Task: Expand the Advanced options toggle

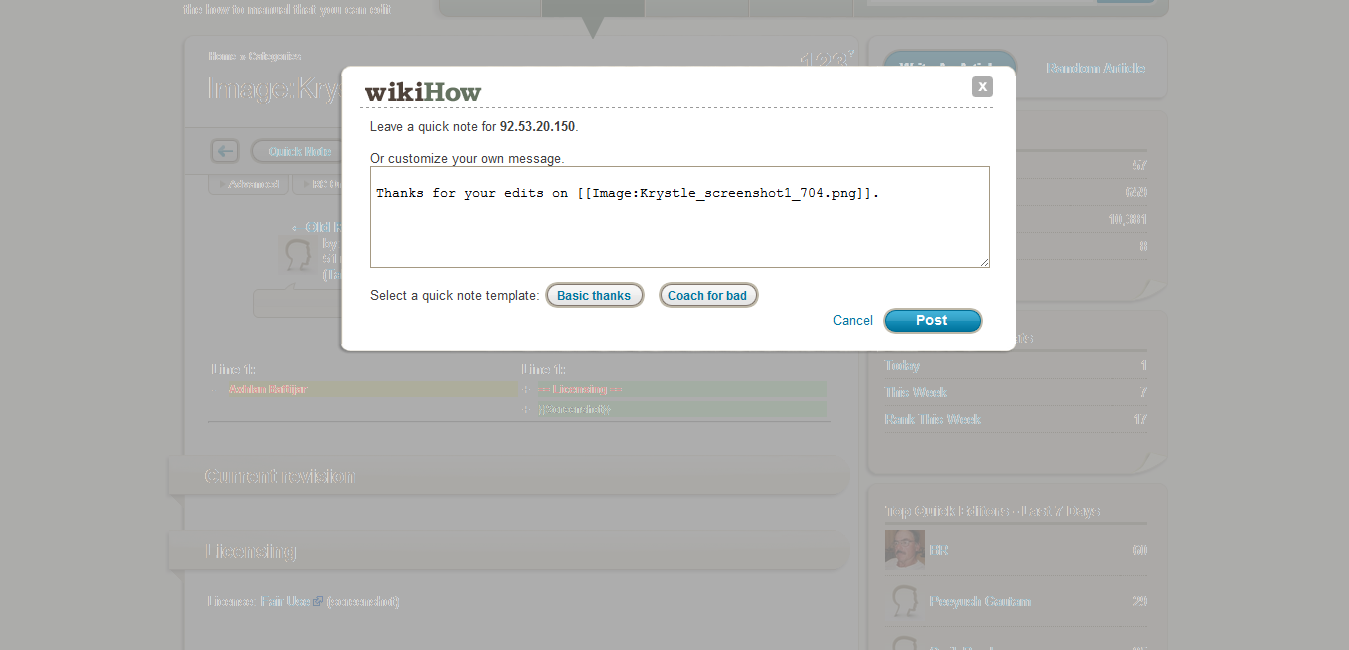Action: click(249, 184)
